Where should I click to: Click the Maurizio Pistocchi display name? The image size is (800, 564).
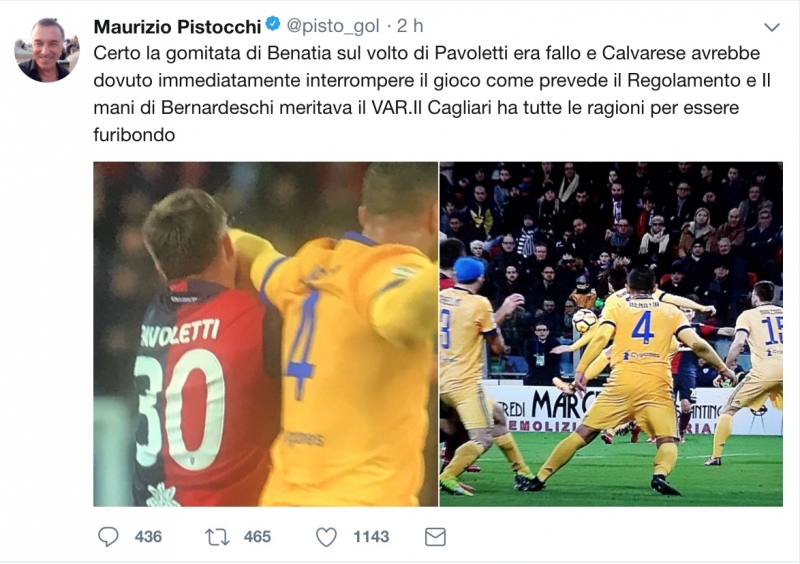[x=177, y=27]
